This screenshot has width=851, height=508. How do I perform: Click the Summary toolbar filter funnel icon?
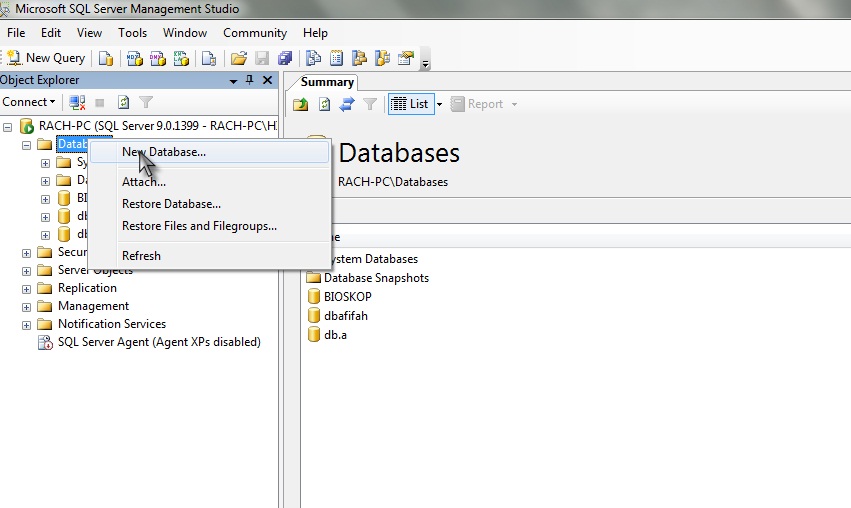pos(370,104)
